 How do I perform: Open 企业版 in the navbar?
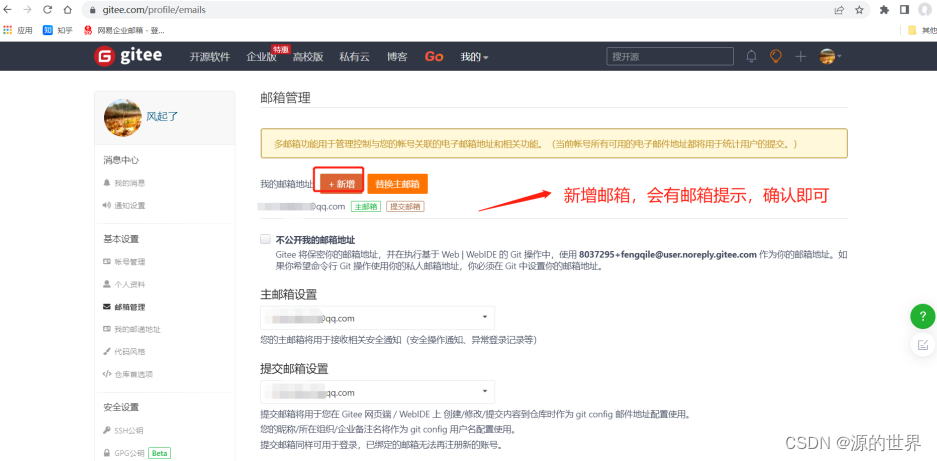tap(261, 57)
